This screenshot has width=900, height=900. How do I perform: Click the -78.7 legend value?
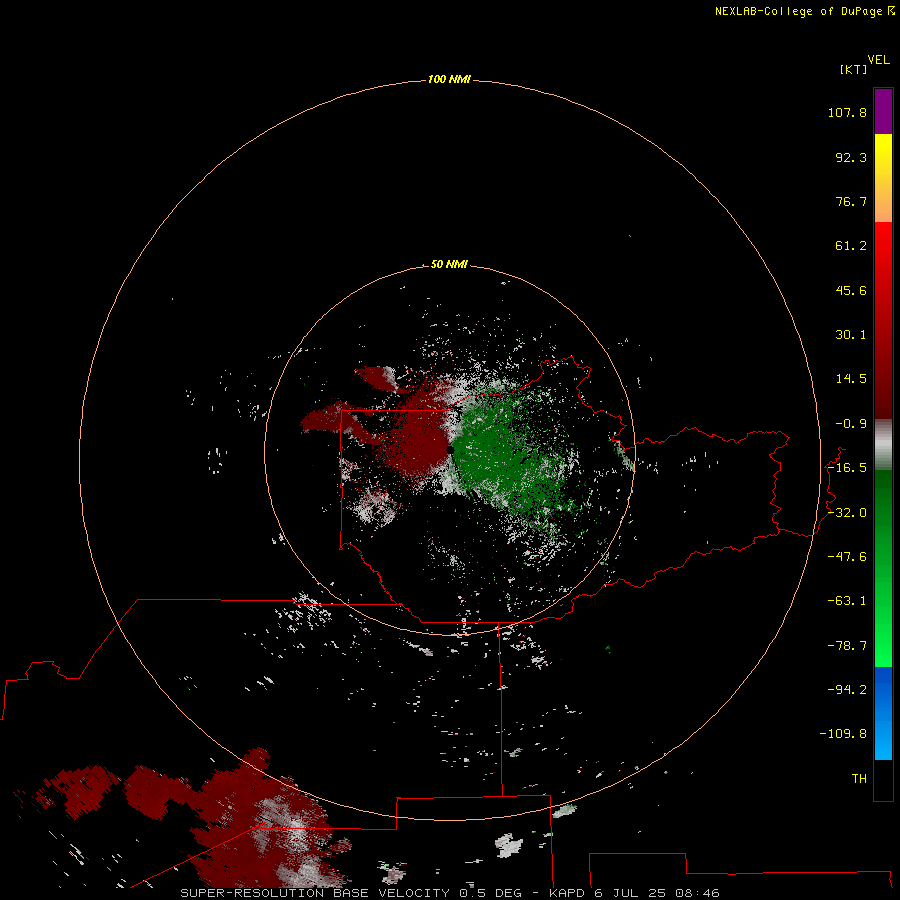point(847,646)
